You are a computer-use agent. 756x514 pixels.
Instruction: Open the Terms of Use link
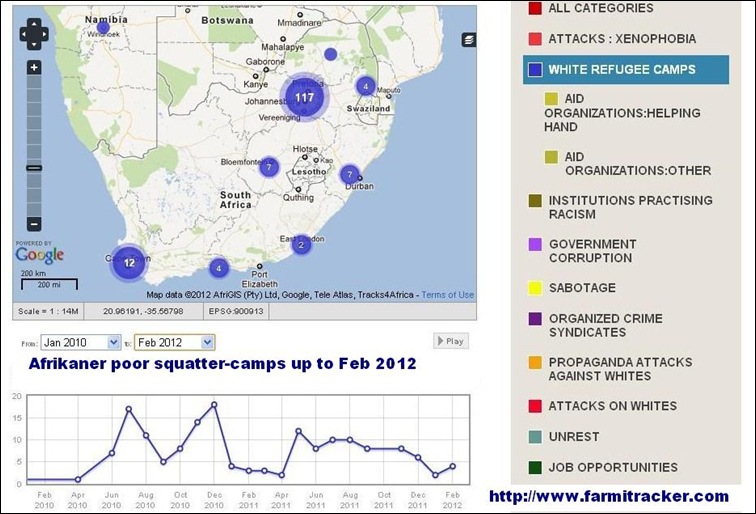[x=447, y=295]
